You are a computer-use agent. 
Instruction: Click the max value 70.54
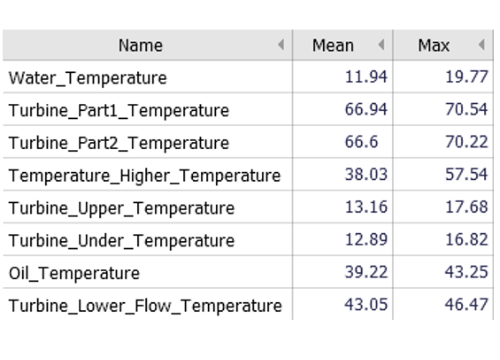[x=467, y=109]
